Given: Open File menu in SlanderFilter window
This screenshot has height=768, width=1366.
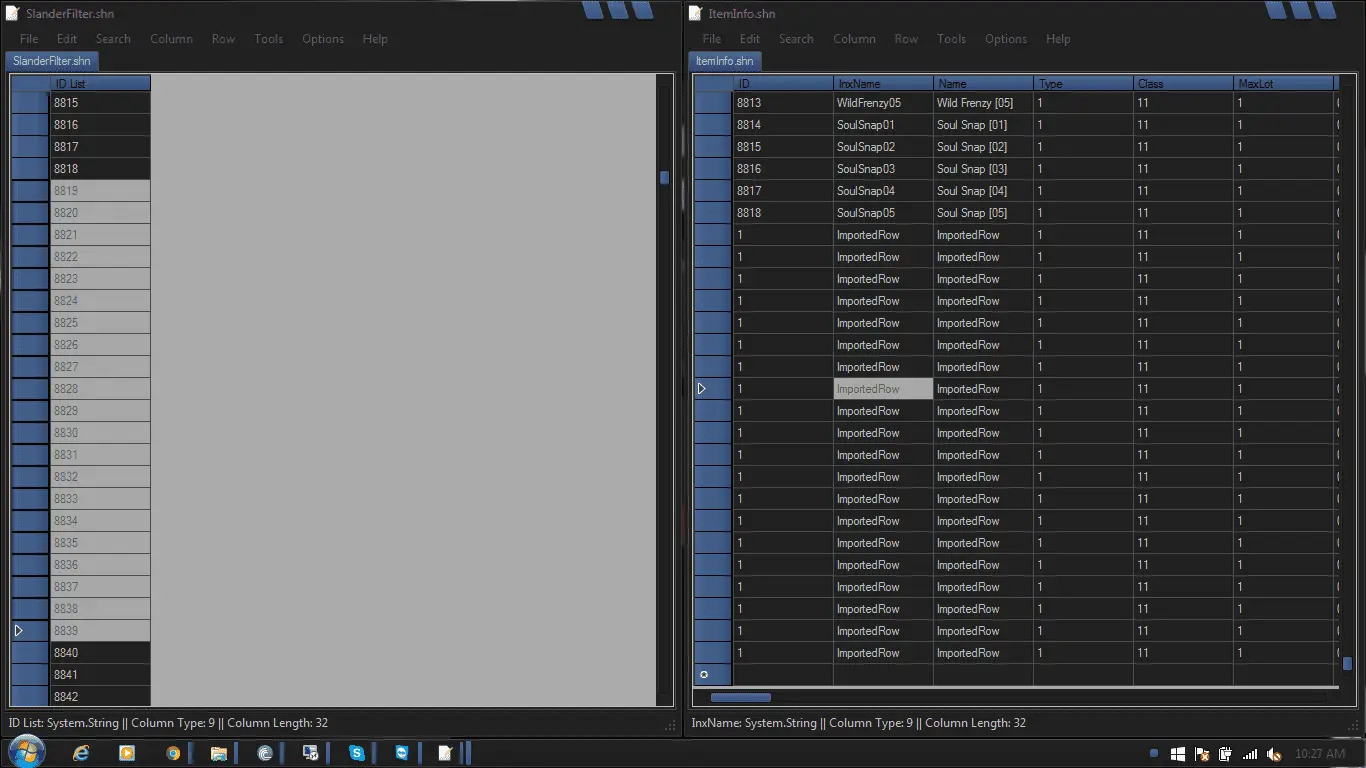Looking at the screenshot, I should (x=29, y=39).
